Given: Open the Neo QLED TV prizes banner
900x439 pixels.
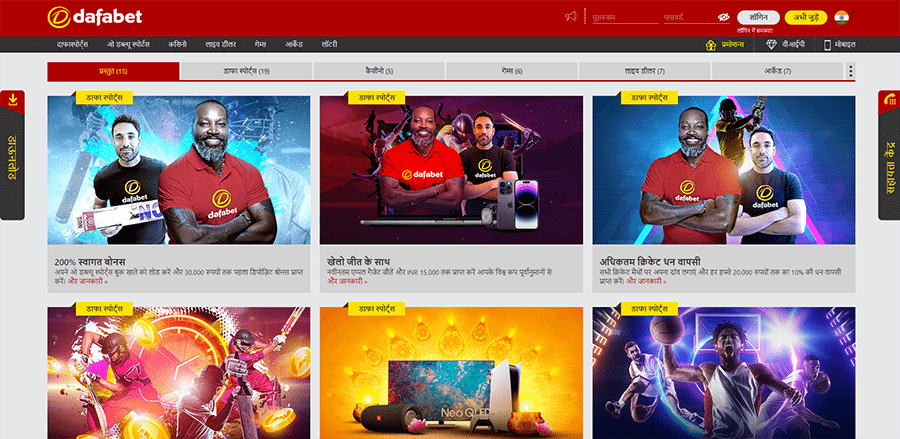Looking at the screenshot, I should [451, 373].
